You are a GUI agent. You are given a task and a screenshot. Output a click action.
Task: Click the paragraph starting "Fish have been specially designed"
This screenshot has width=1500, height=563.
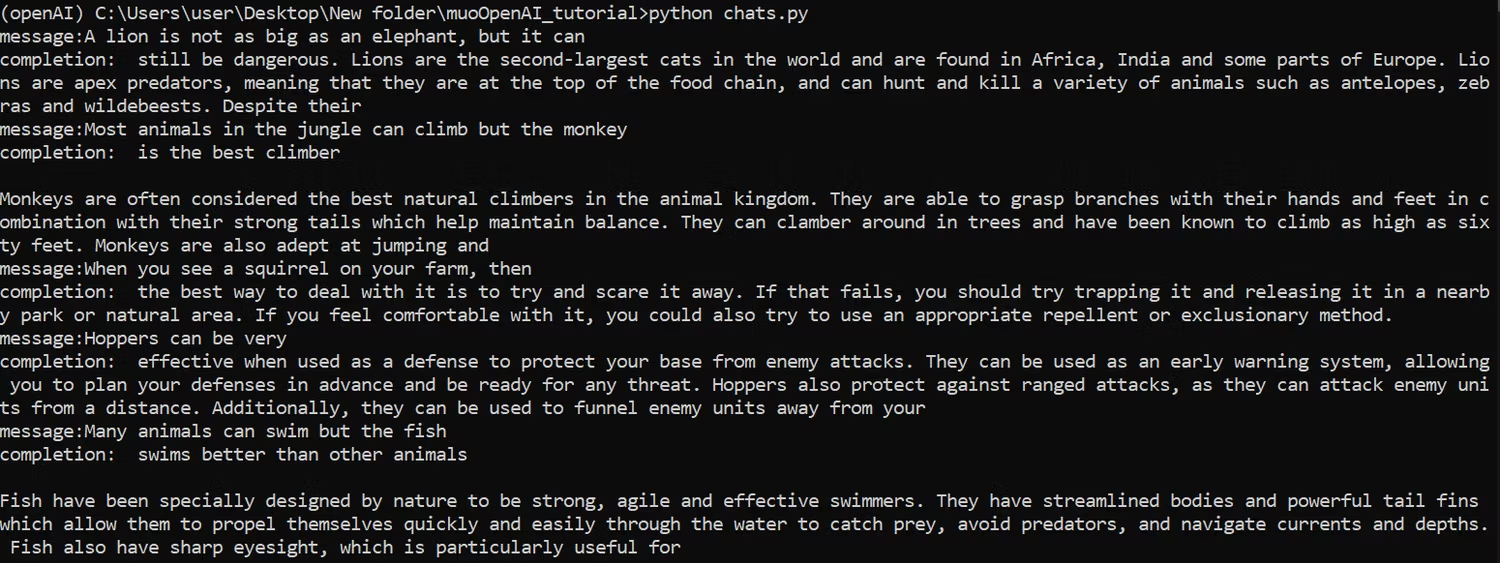point(745,524)
